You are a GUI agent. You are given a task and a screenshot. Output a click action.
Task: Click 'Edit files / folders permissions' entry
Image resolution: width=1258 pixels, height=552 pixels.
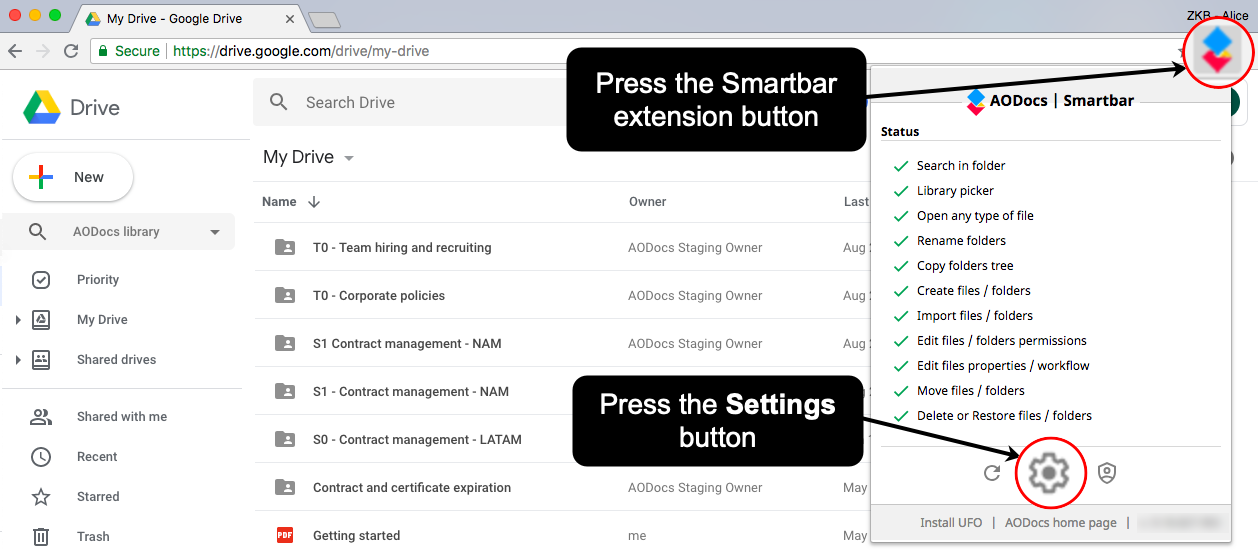(x=1002, y=341)
